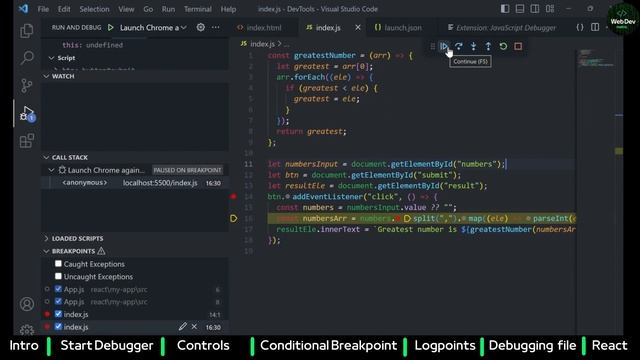The height and width of the screenshot is (360, 640).
Task: Open the View menu
Action: coord(126,9)
